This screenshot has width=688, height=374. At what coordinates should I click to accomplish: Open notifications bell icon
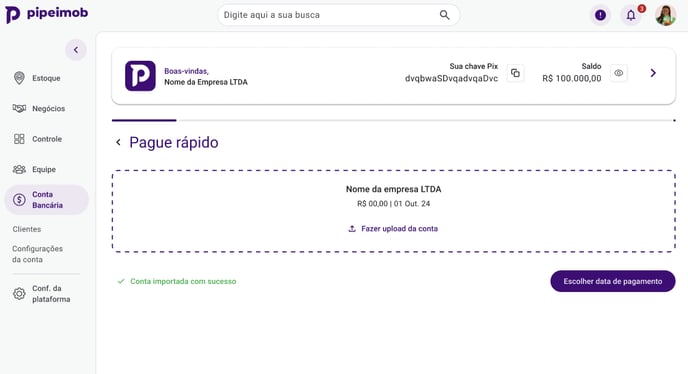pos(631,15)
